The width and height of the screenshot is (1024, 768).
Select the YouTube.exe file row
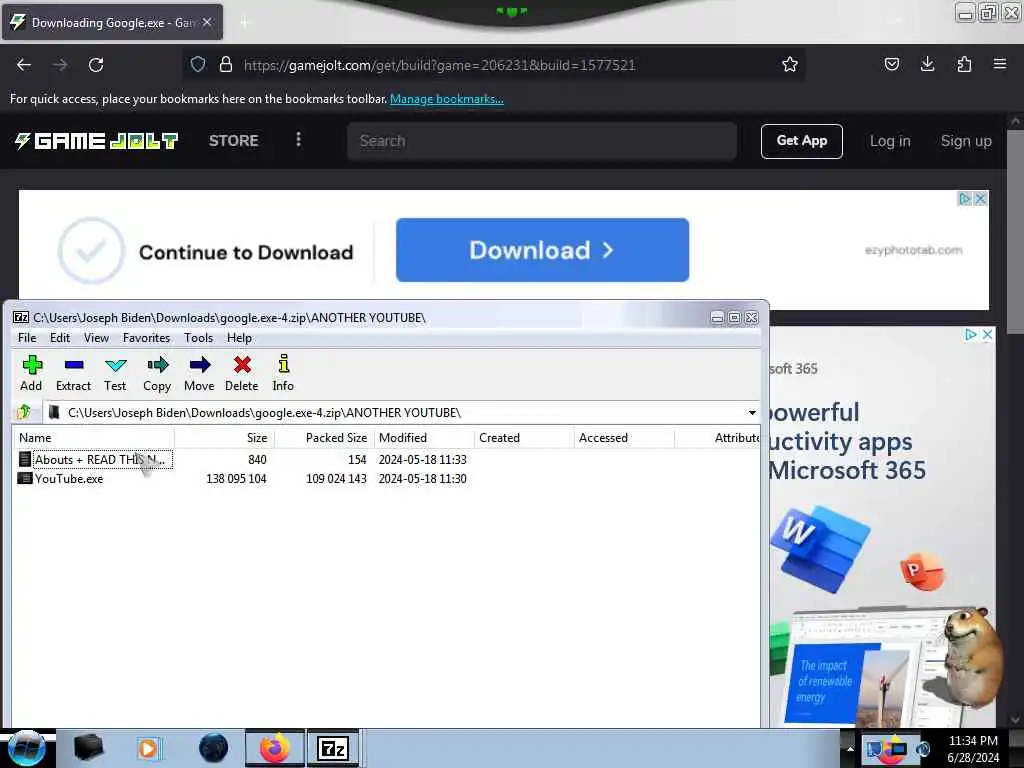pos(242,479)
